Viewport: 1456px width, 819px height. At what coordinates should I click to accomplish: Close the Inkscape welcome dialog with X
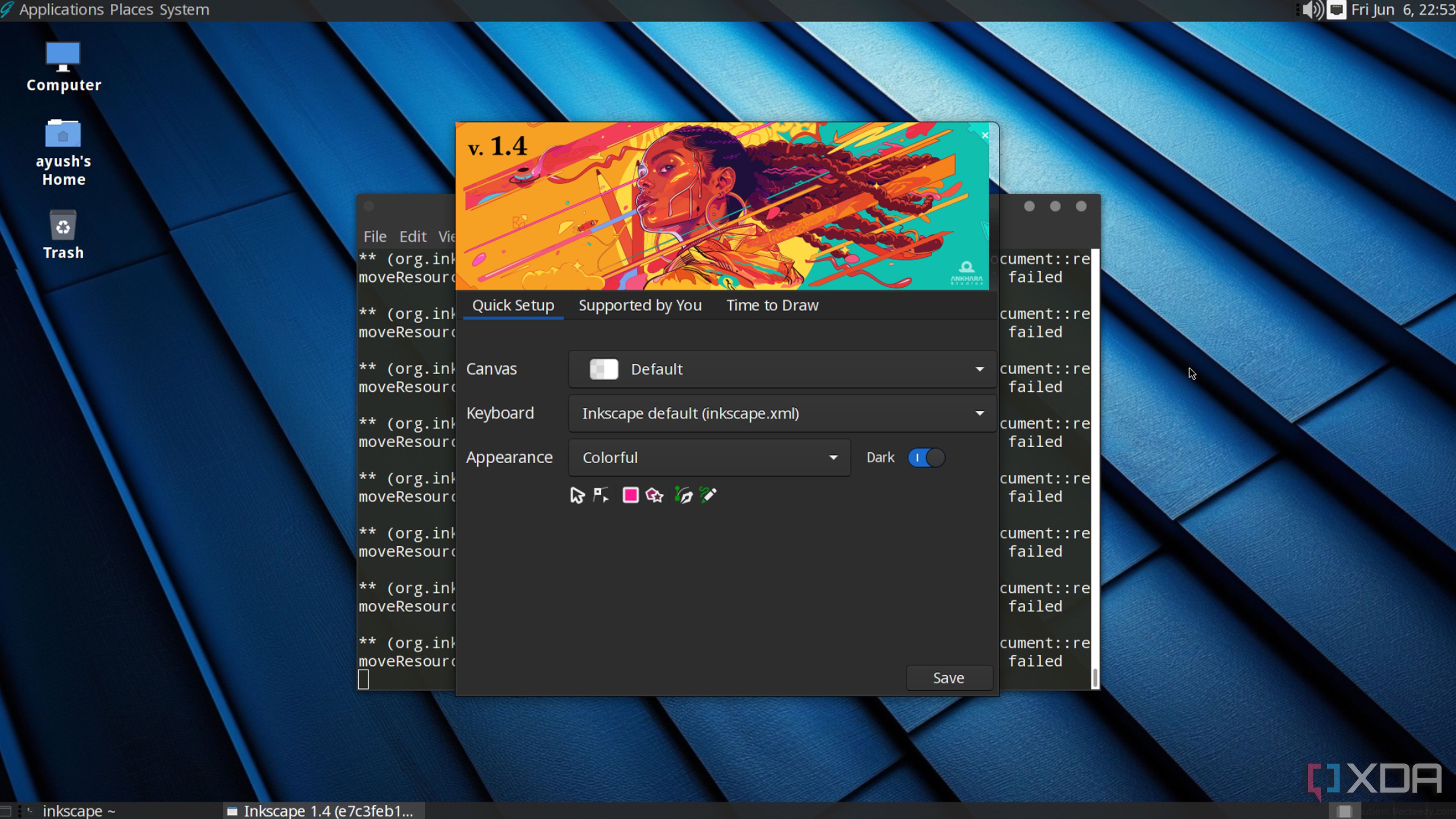(x=985, y=135)
